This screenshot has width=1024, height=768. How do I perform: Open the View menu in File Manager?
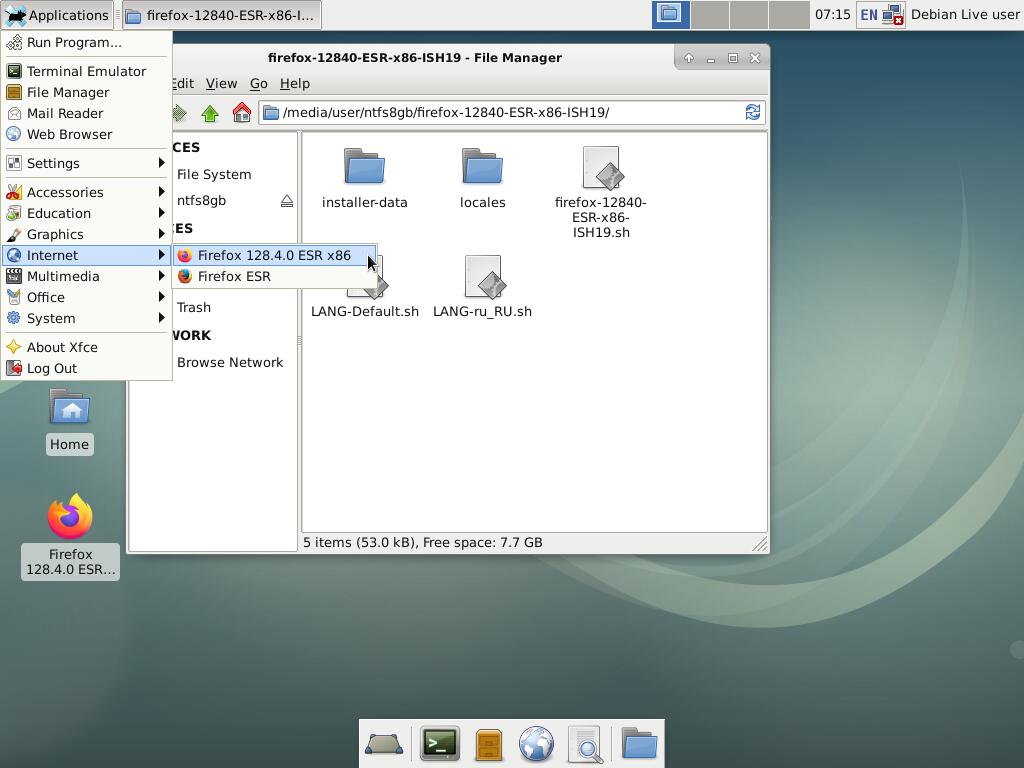click(221, 84)
